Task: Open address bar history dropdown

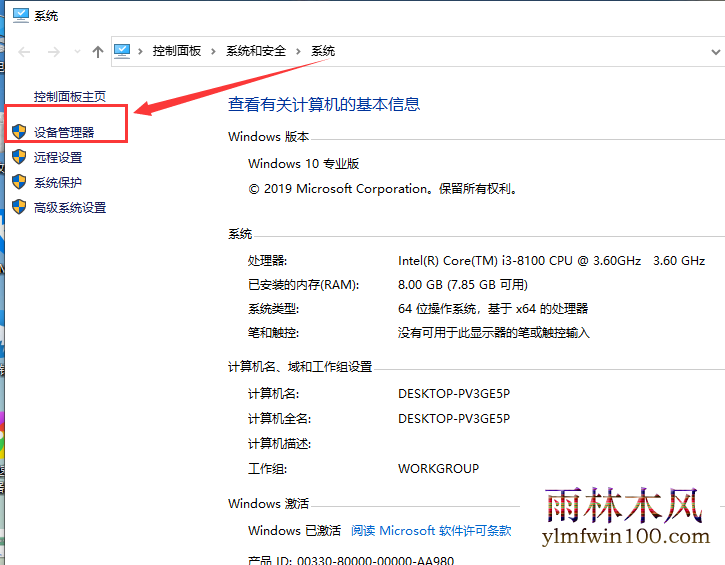Action: (x=715, y=52)
